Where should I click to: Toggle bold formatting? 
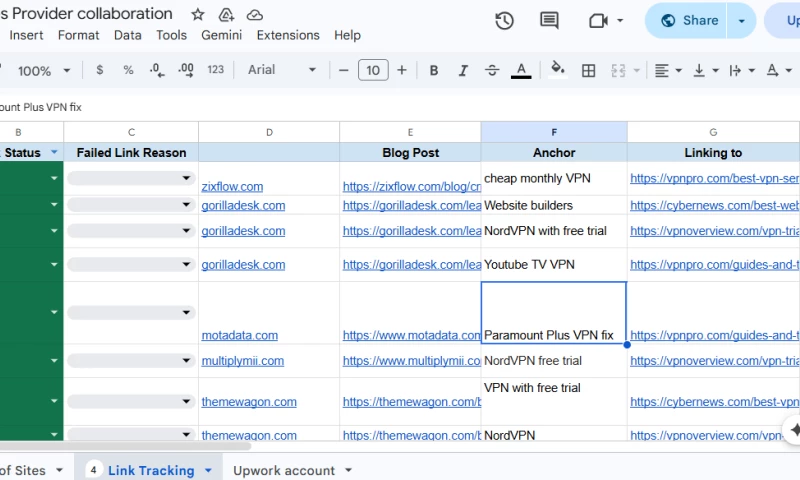point(434,70)
